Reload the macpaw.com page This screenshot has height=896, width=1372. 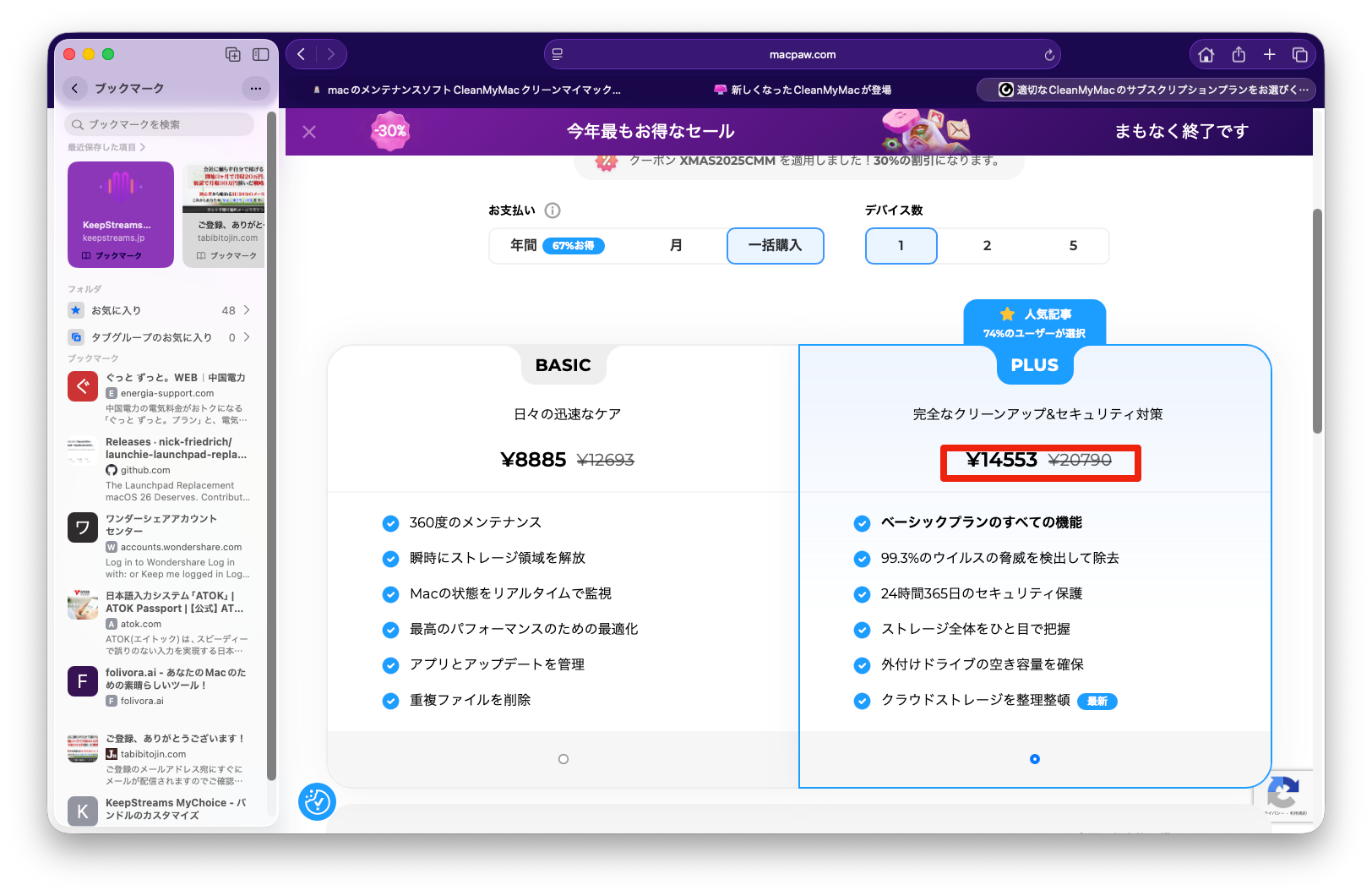[x=1049, y=55]
